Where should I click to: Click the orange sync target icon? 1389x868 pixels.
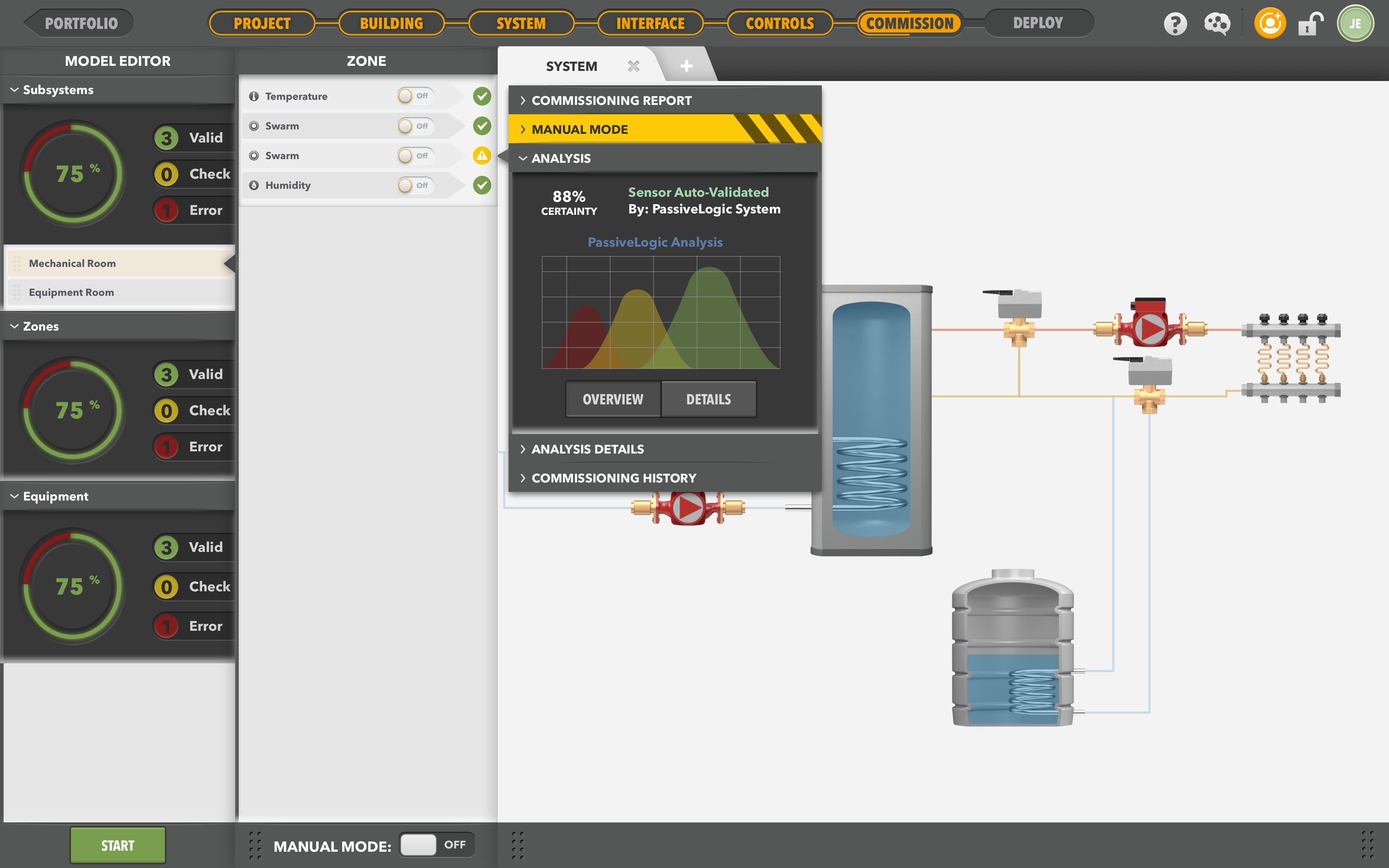coord(1270,24)
